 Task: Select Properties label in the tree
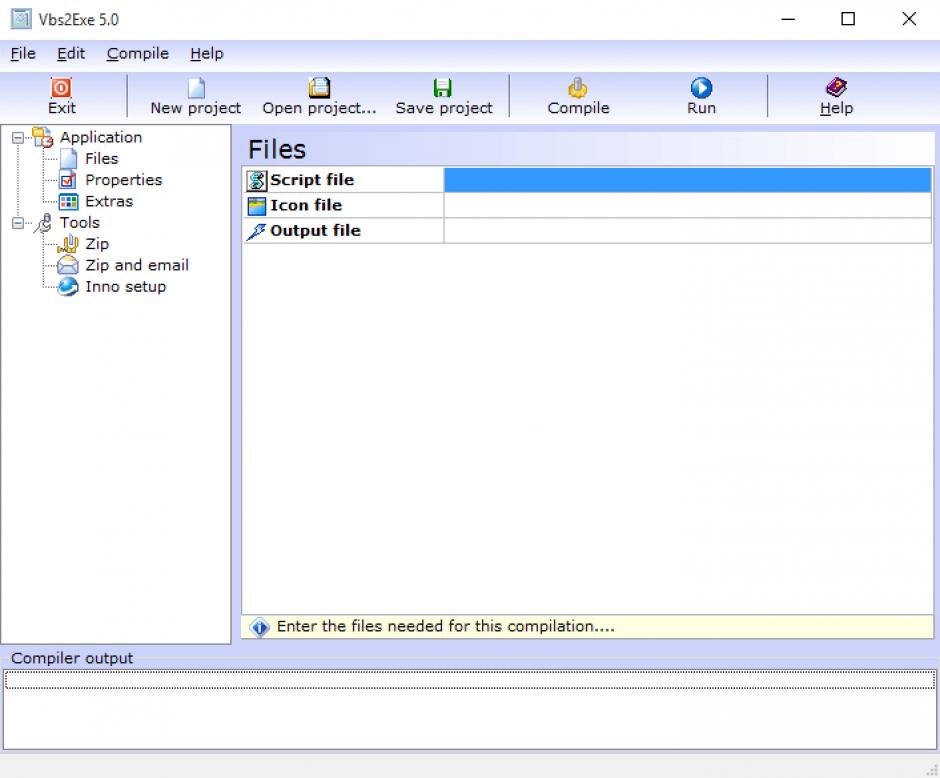[123, 180]
